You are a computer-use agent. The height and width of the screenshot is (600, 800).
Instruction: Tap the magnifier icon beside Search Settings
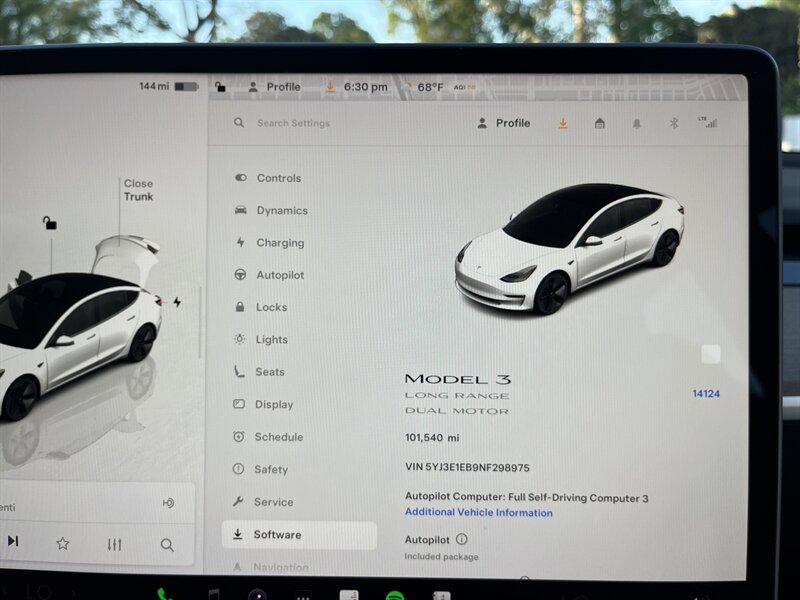(x=239, y=122)
